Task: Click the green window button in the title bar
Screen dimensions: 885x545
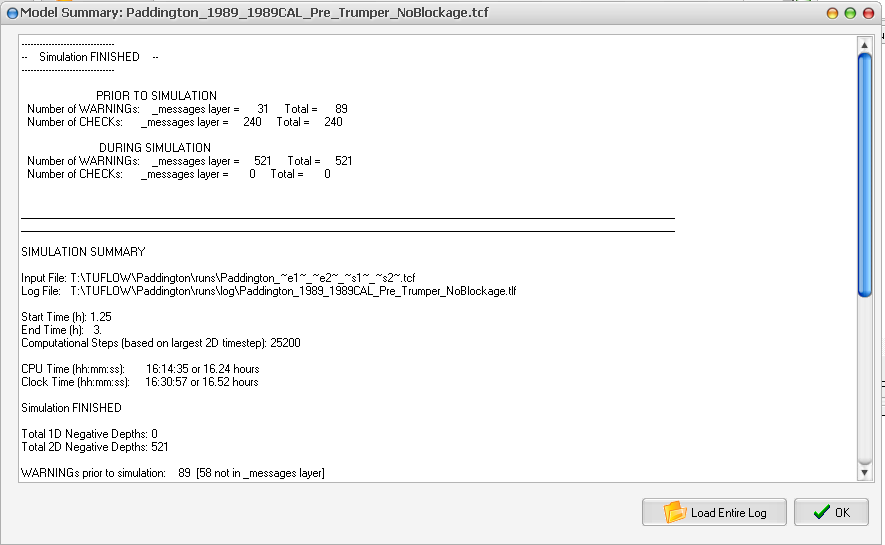Action: (851, 13)
